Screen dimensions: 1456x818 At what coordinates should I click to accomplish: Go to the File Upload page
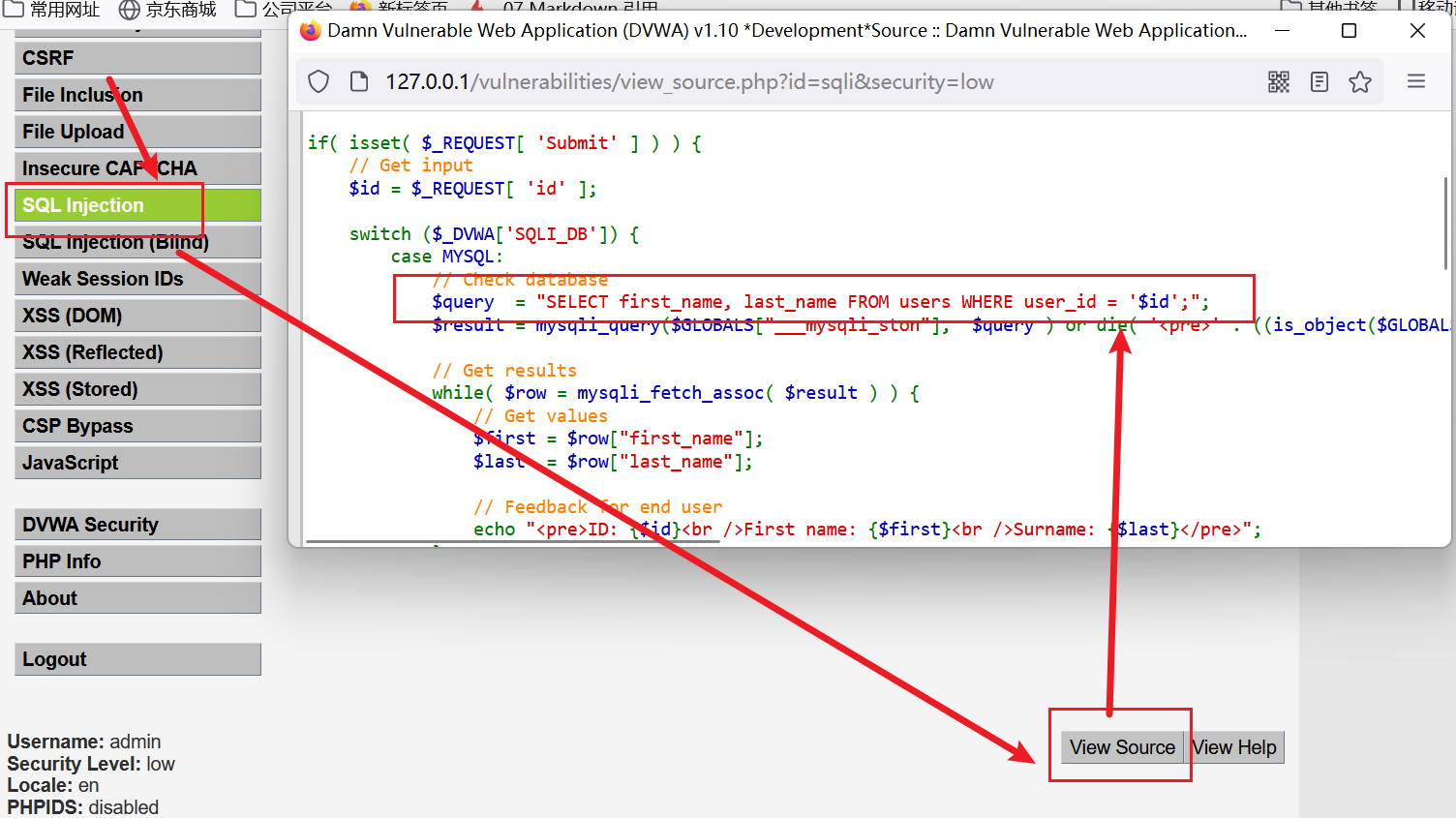tap(137, 132)
